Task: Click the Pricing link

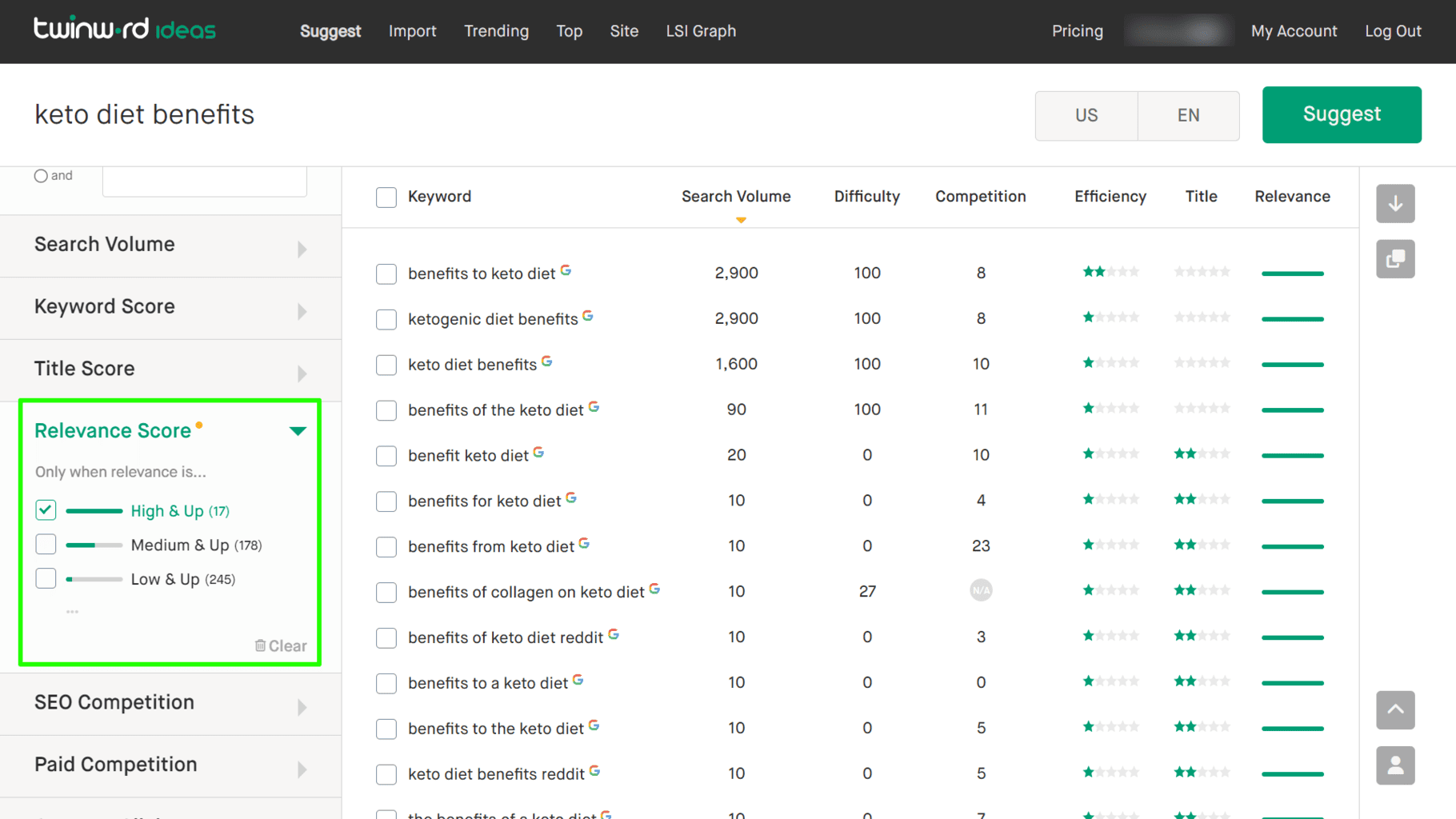Action: (1077, 31)
